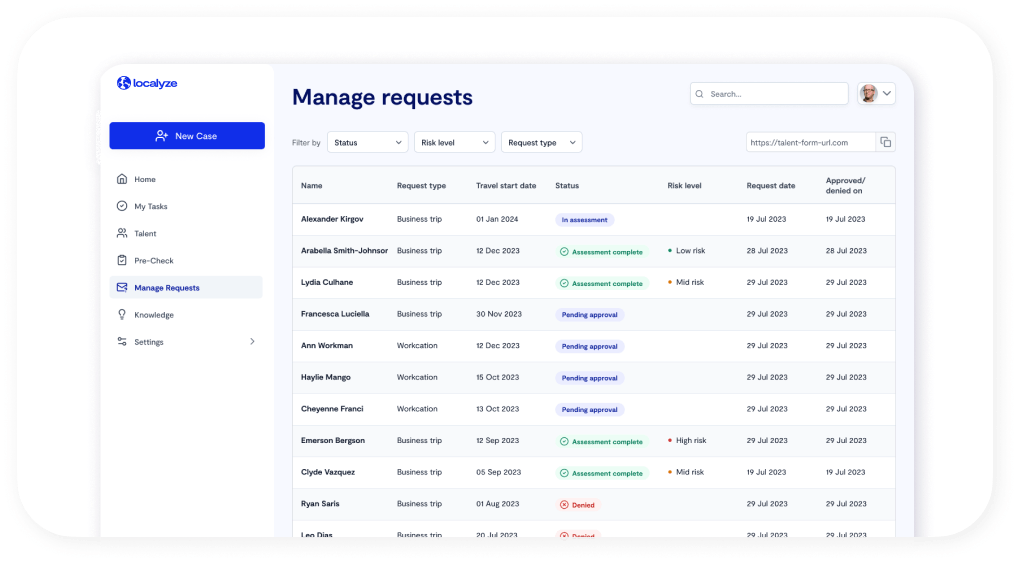Copy the talent form URL
The width and height of the screenshot is (1018, 562).
click(886, 142)
